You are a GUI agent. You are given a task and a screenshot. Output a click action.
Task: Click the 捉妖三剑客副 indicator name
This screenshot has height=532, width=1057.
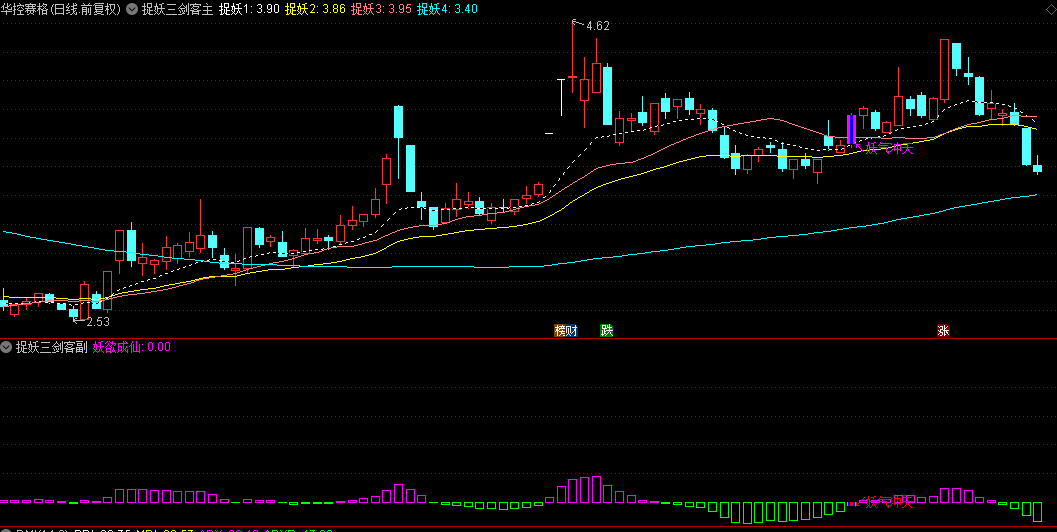[x=52, y=347]
